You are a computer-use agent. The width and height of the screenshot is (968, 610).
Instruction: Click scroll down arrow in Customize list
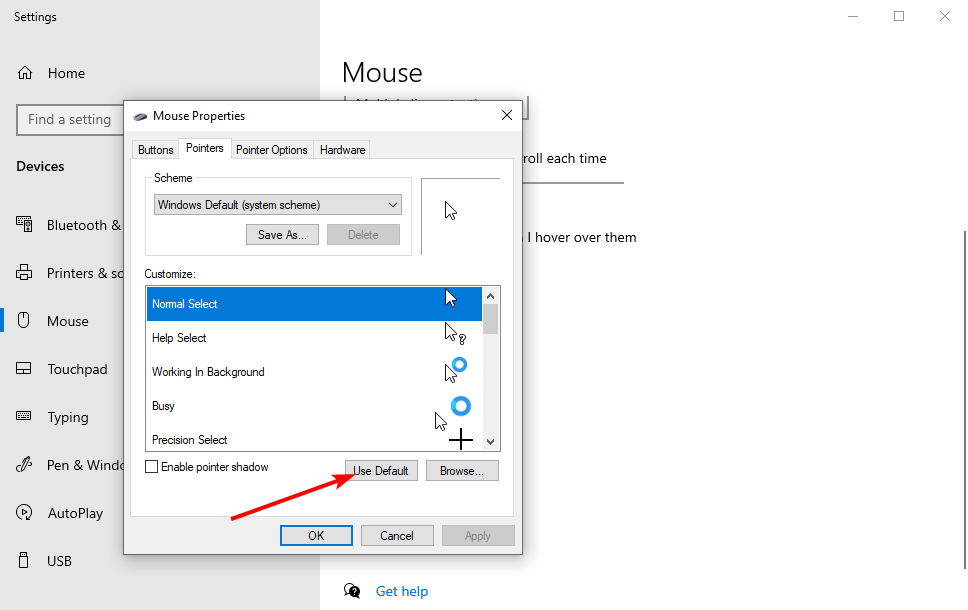[491, 441]
